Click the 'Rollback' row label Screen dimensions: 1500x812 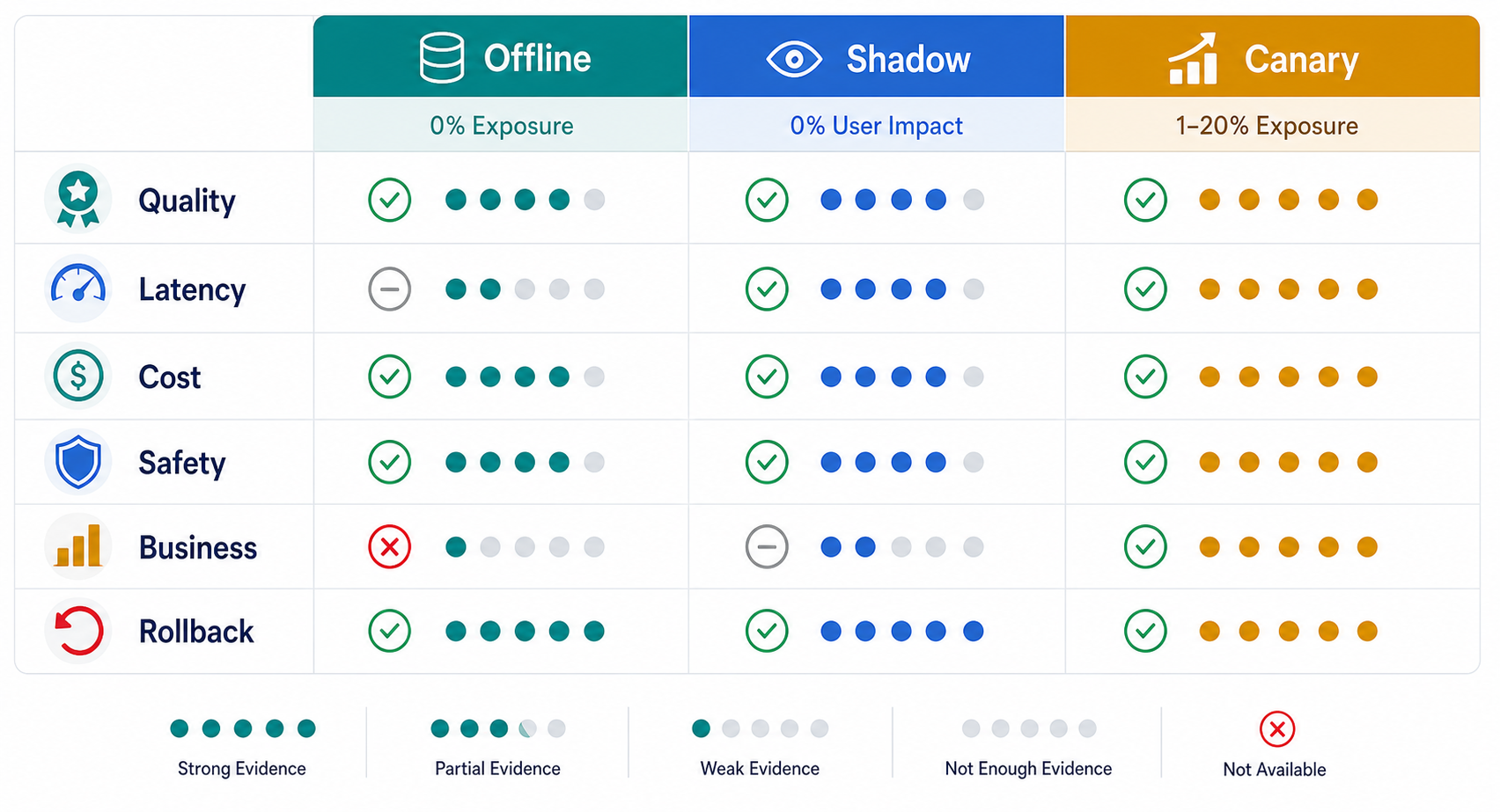click(196, 632)
